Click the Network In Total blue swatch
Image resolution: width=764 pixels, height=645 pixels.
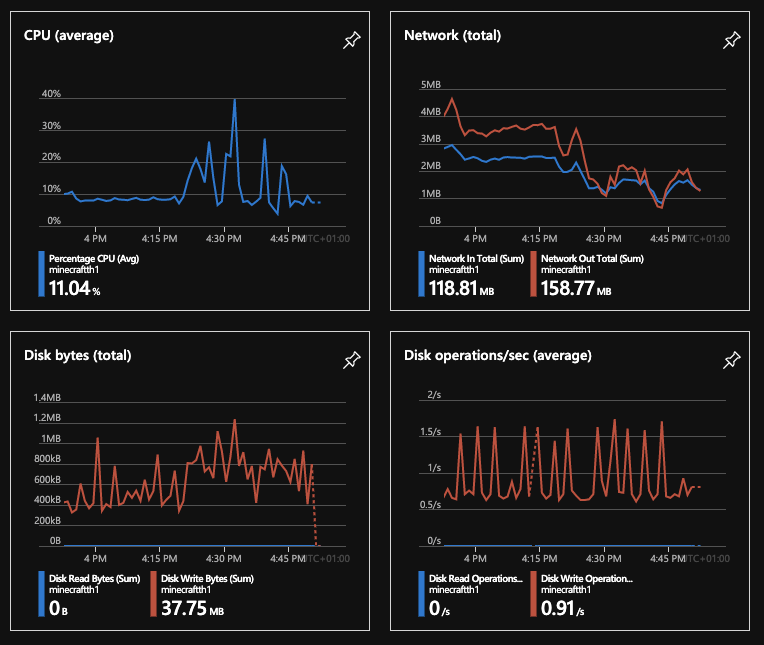point(421,274)
